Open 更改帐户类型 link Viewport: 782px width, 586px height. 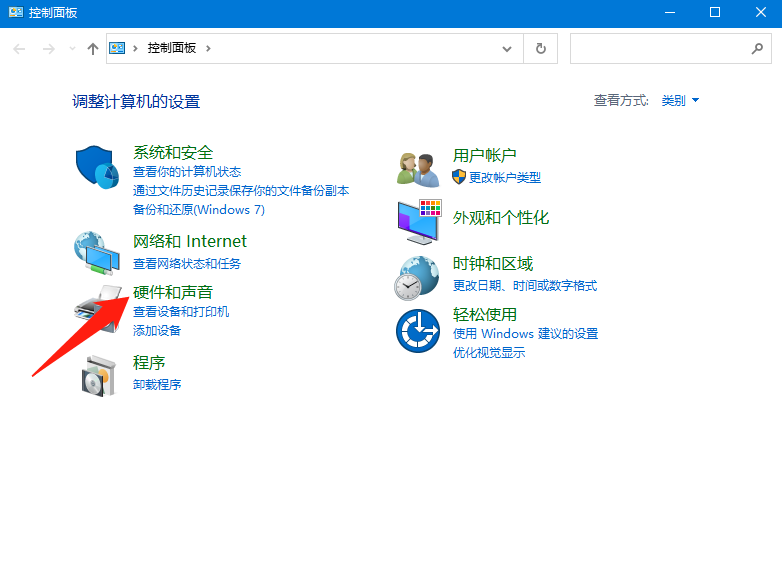click(x=505, y=177)
